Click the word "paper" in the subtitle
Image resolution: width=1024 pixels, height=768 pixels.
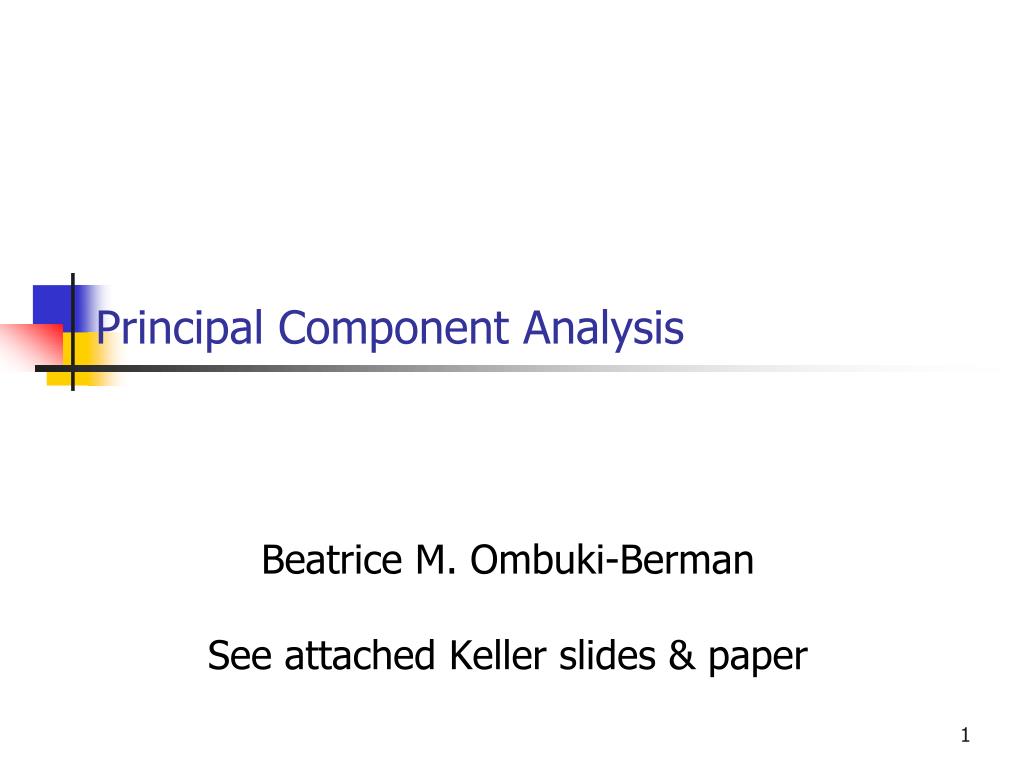coord(758,658)
